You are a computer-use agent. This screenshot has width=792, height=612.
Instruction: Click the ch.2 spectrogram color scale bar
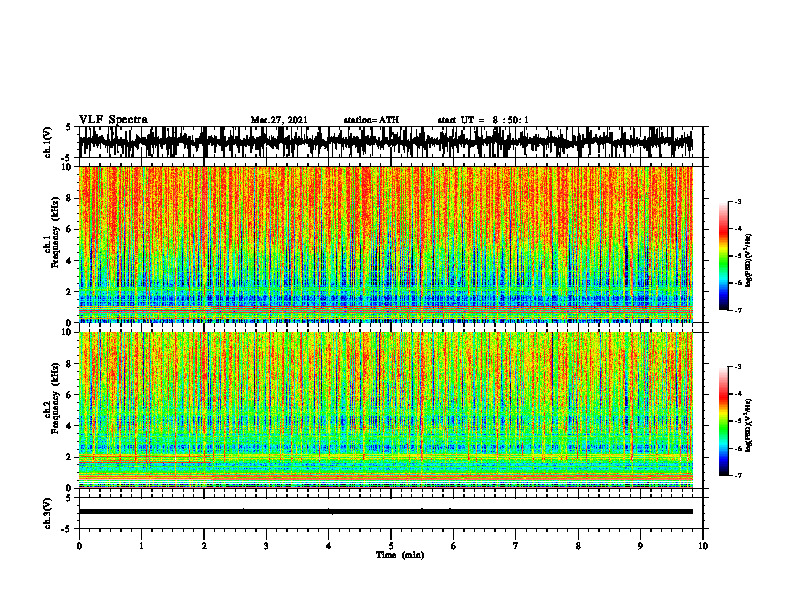723,421
